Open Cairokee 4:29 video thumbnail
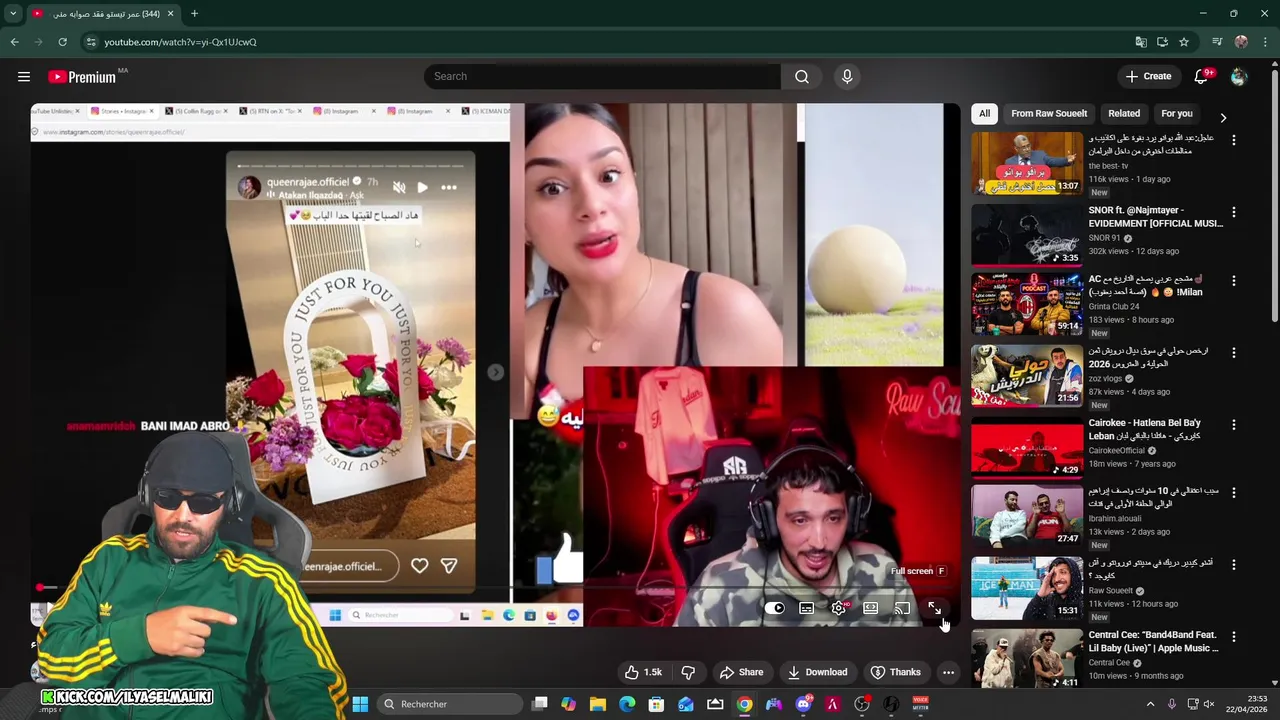This screenshot has height=720, width=1280. pos(1026,446)
